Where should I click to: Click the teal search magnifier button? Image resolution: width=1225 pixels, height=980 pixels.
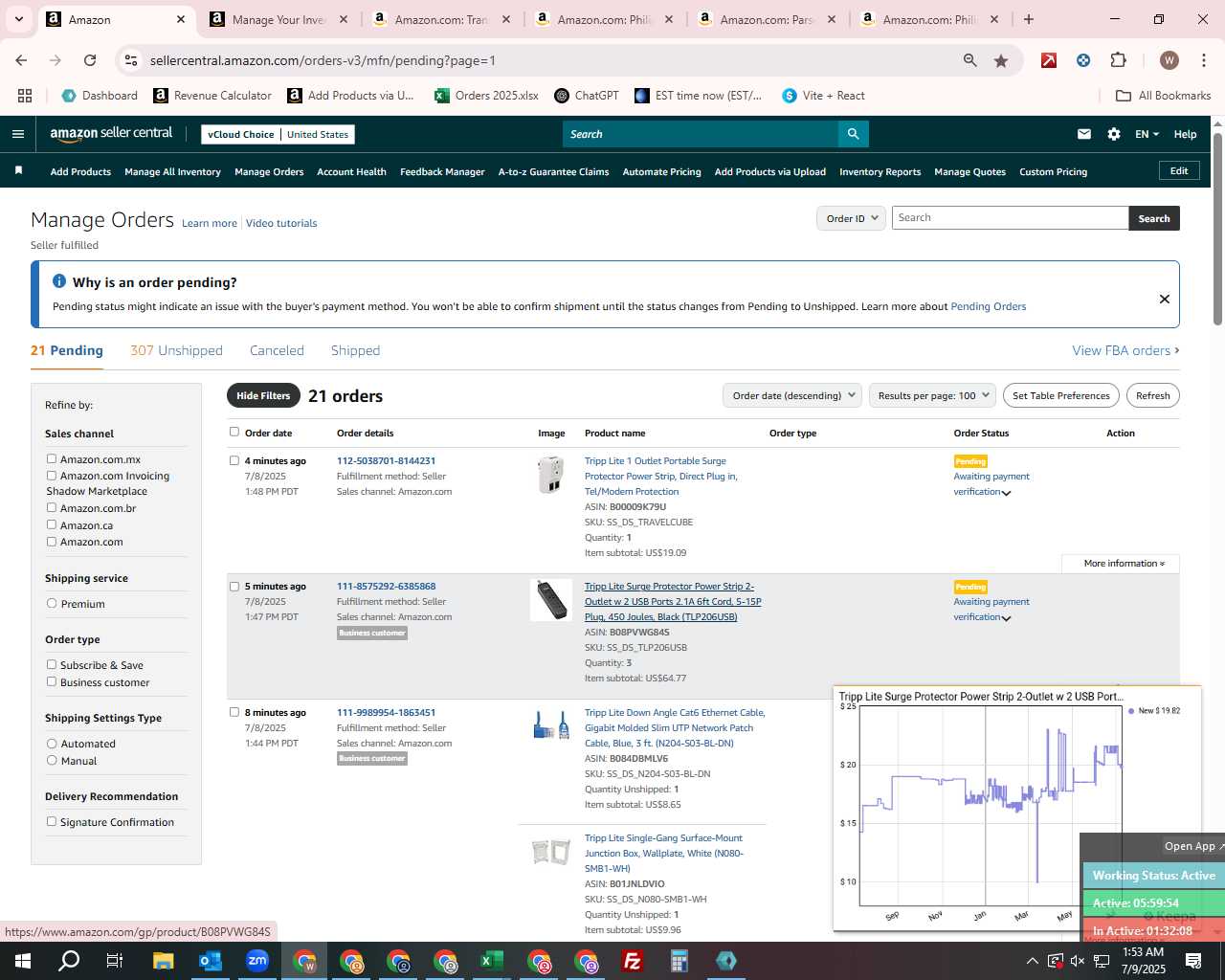click(x=854, y=134)
